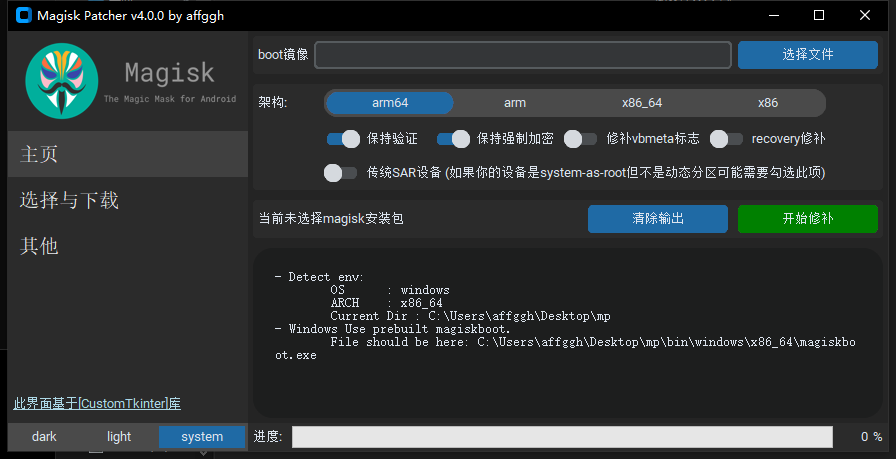This screenshot has width=896, height=459.
Task: Minimize the Magisk Patcher window
Action: [x=773, y=15]
